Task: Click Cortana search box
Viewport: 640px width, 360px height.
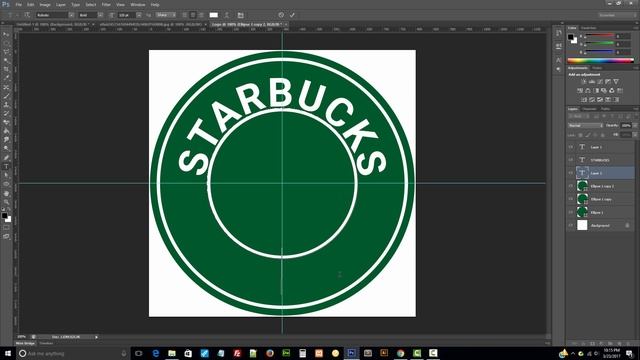Action: click(x=73, y=353)
